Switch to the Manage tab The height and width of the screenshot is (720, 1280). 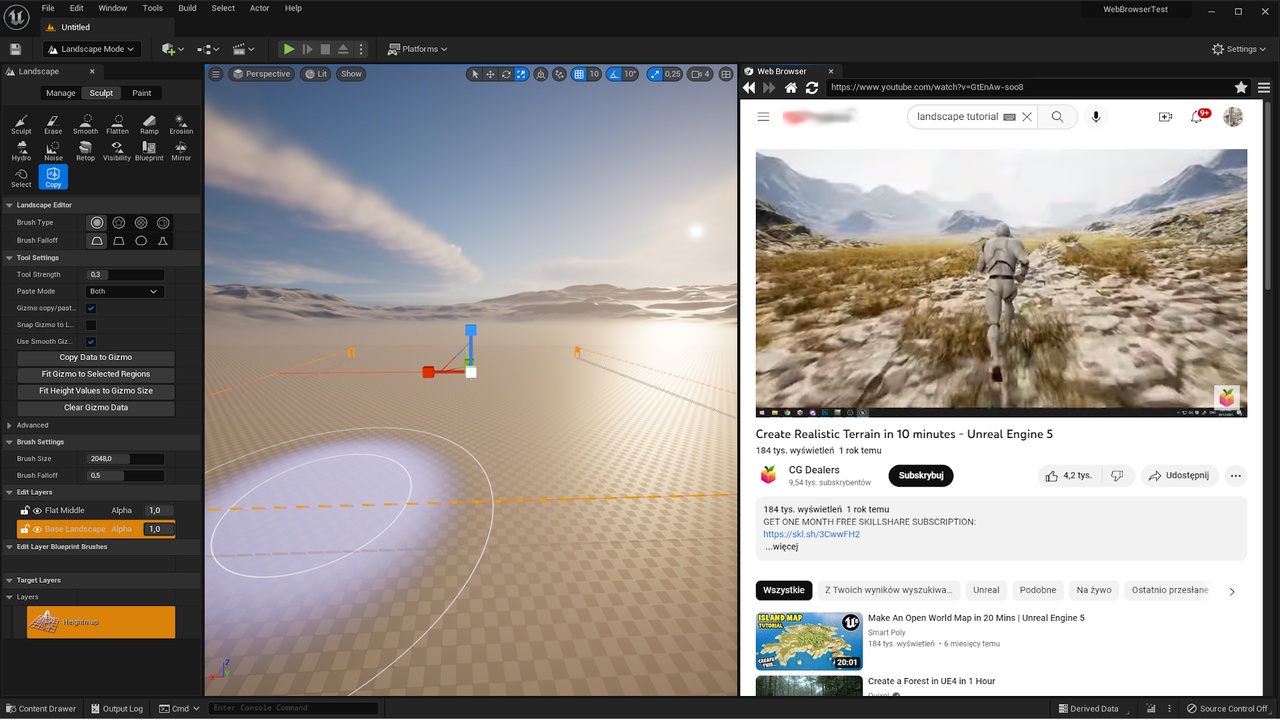[61, 93]
